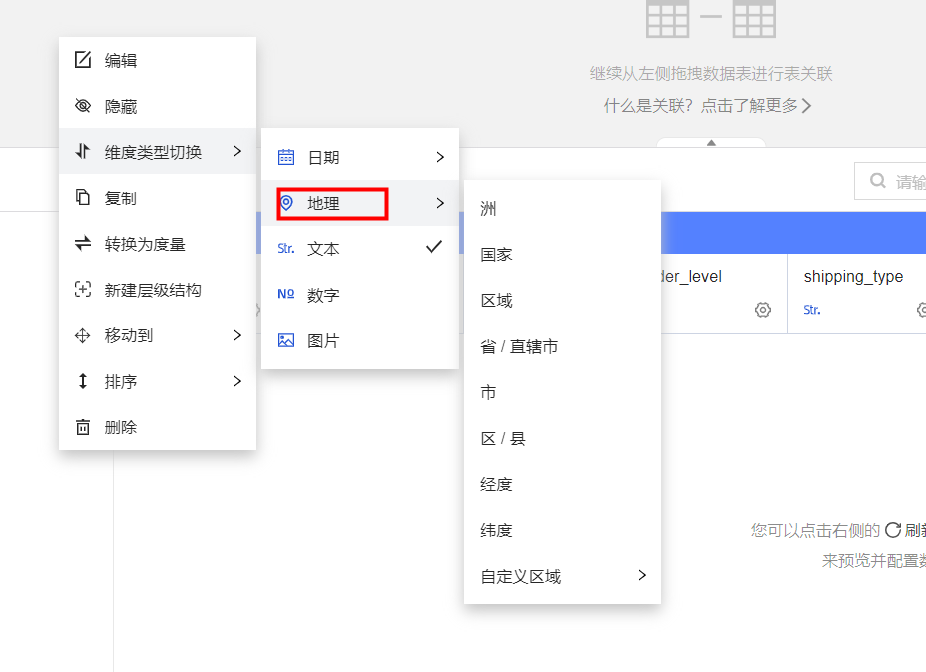This screenshot has height=672, width=926.
Task: Click the copy icon next to 复制
Action: pyautogui.click(x=83, y=198)
